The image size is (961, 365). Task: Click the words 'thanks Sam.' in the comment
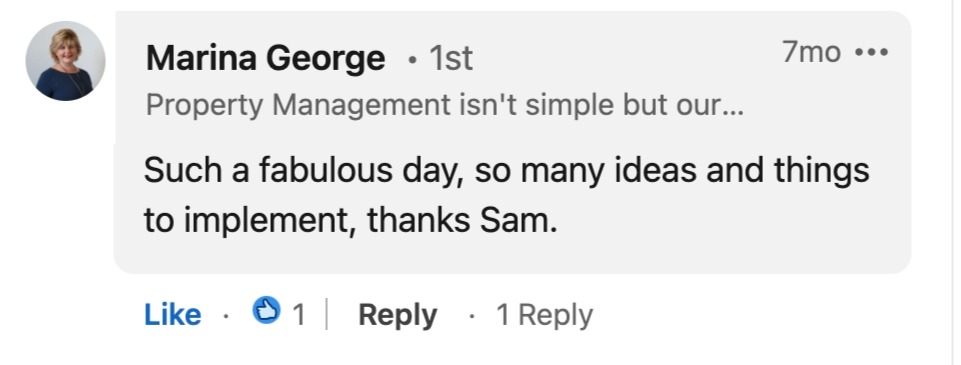(x=462, y=221)
